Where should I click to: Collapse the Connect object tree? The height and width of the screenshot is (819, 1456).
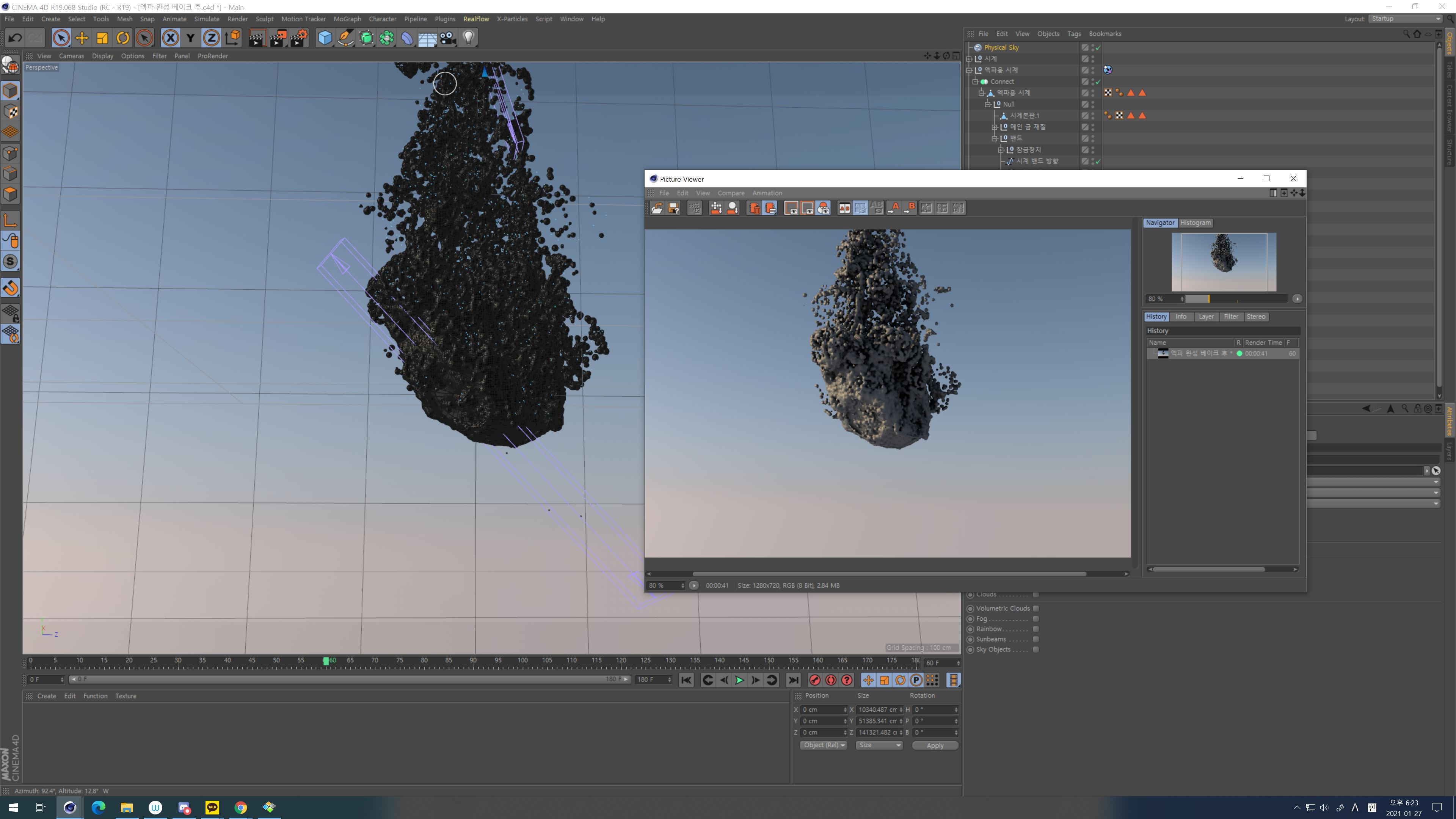coord(975,82)
